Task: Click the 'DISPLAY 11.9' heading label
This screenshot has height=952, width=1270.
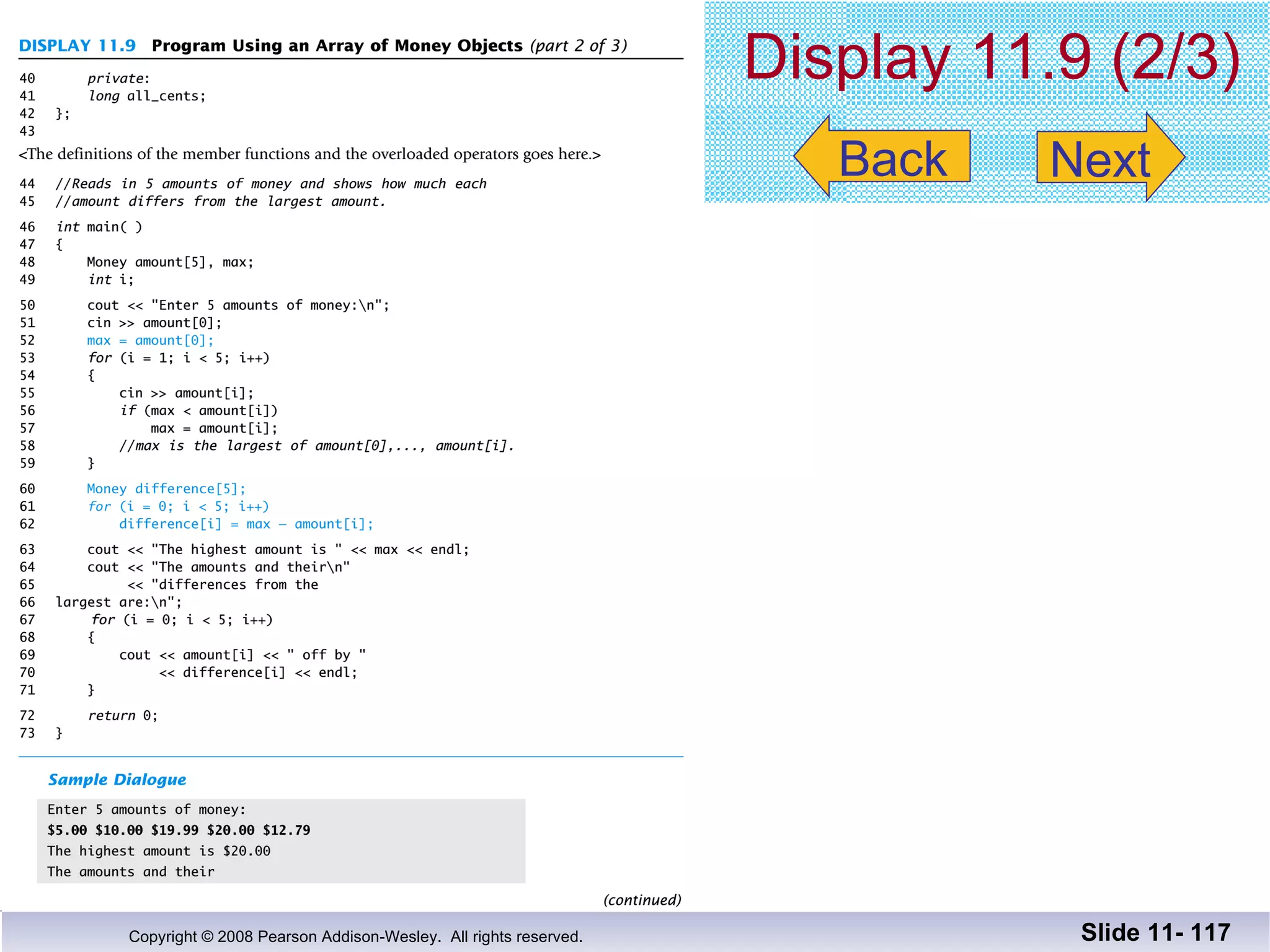Action: (78, 46)
